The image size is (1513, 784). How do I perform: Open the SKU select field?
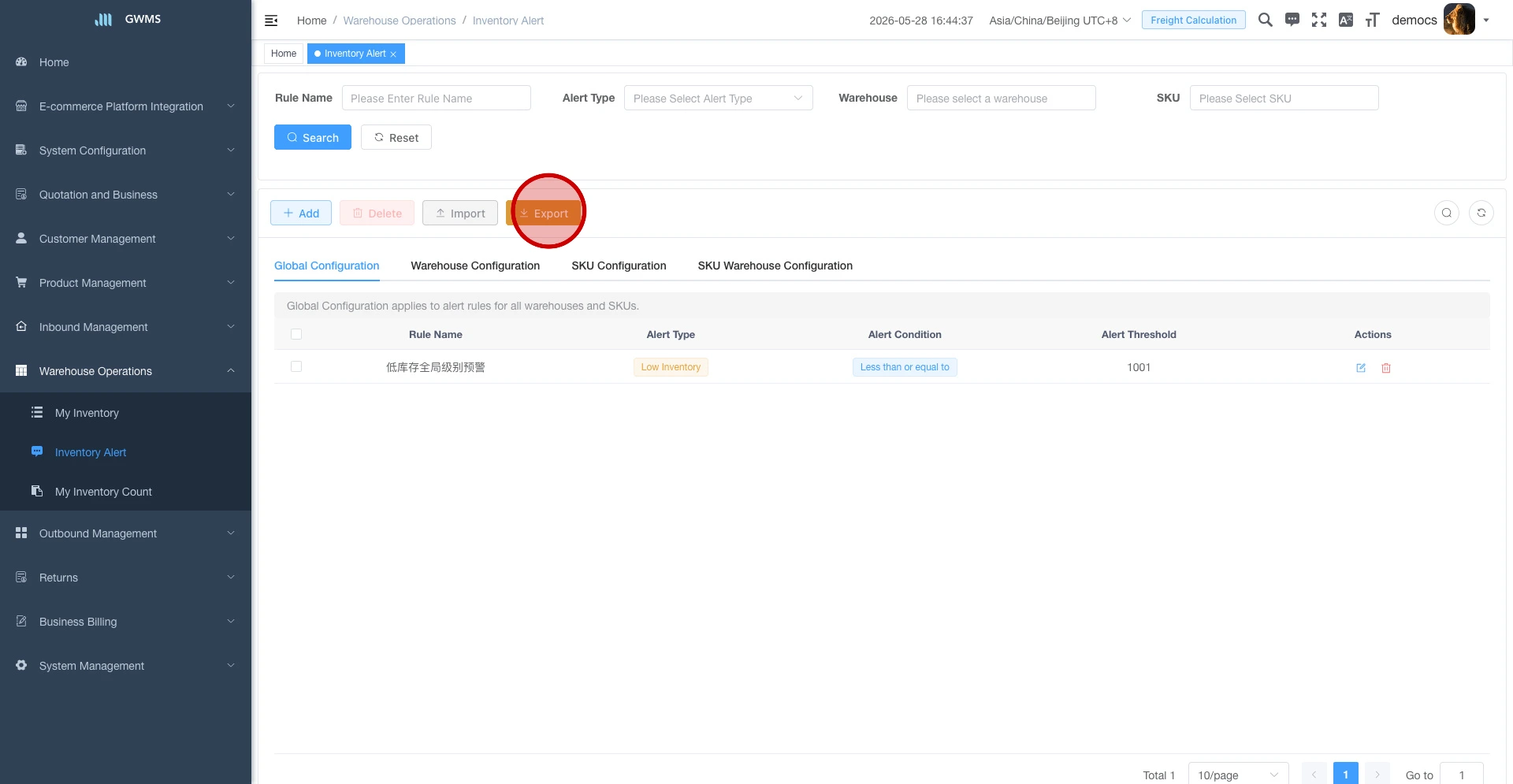1284,98
